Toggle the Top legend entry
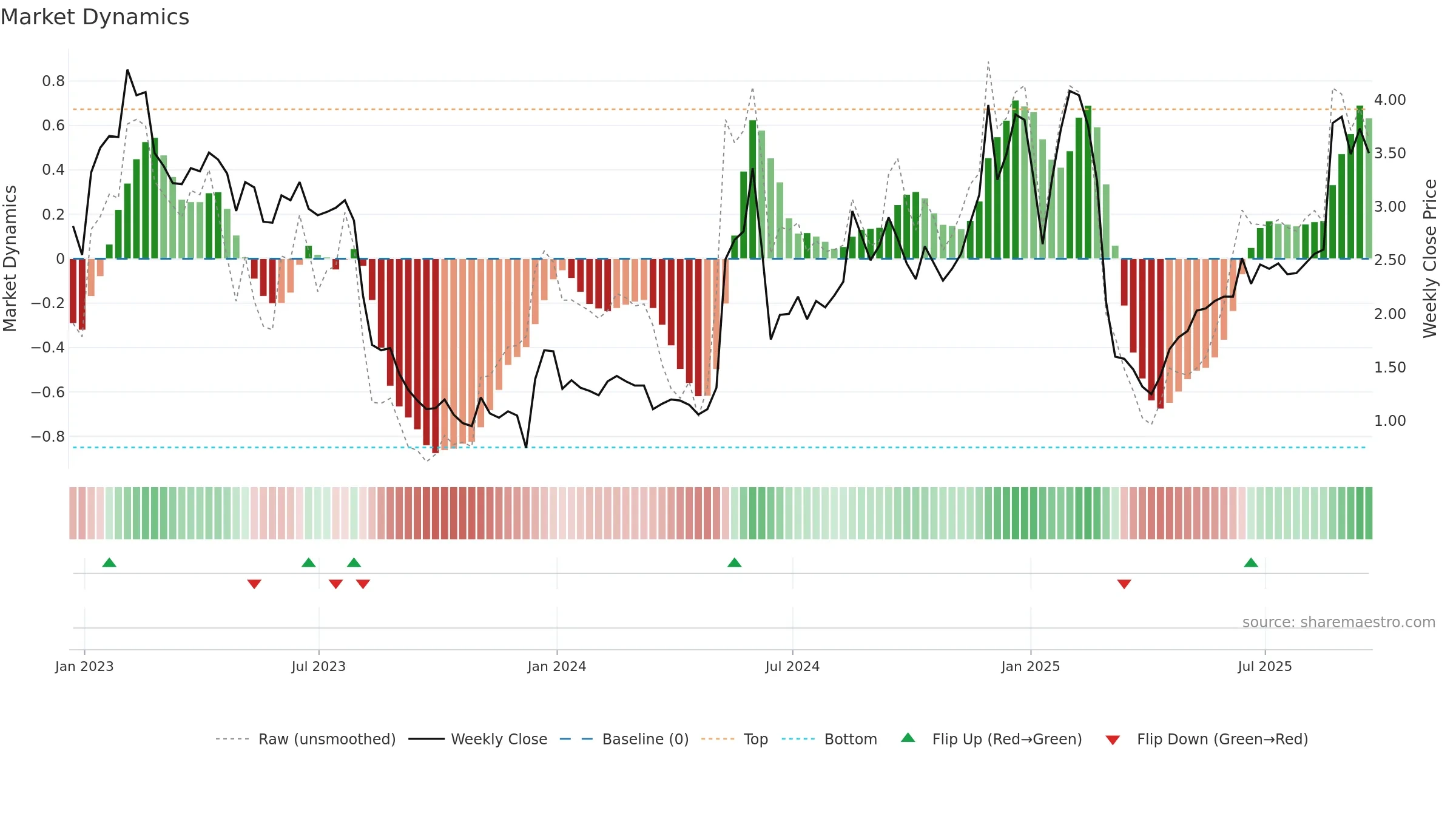 tap(734, 739)
